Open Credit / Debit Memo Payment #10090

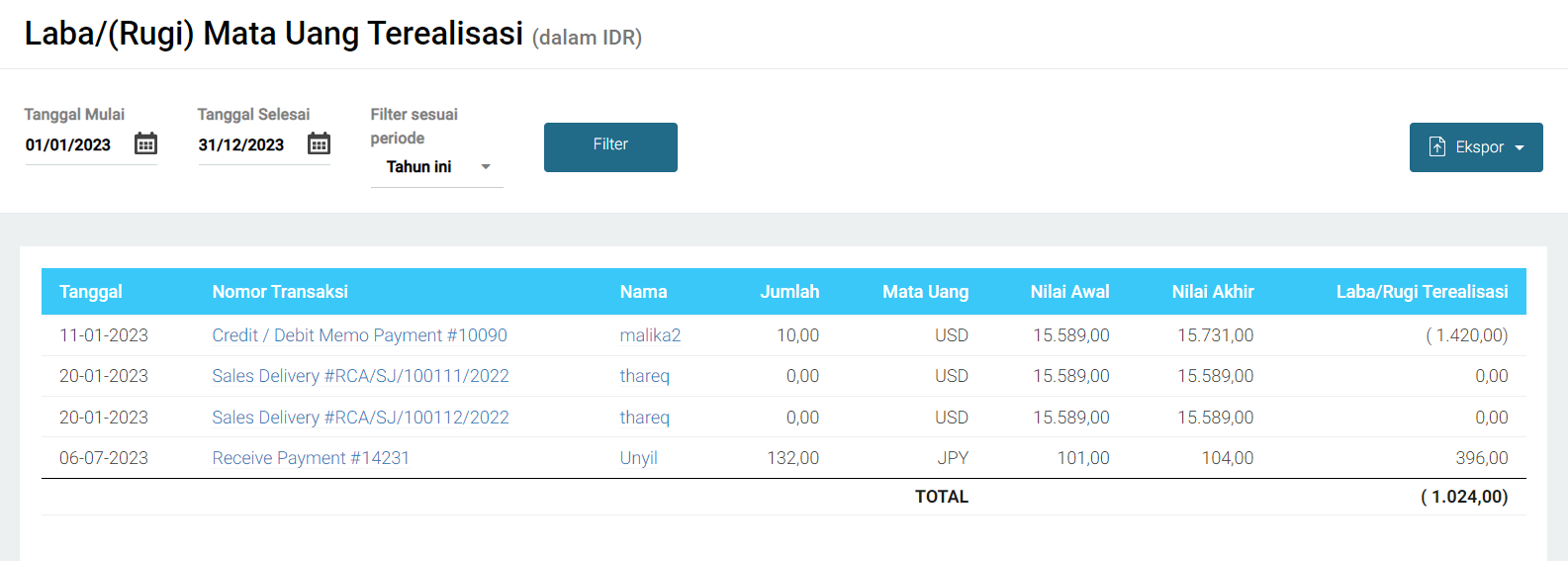click(359, 335)
